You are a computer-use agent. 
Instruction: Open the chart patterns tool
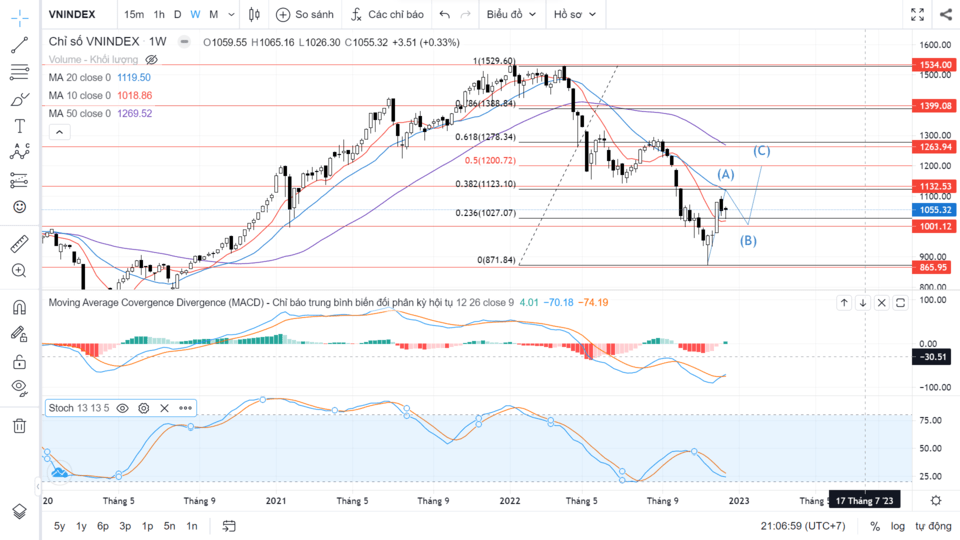tap(20, 152)
